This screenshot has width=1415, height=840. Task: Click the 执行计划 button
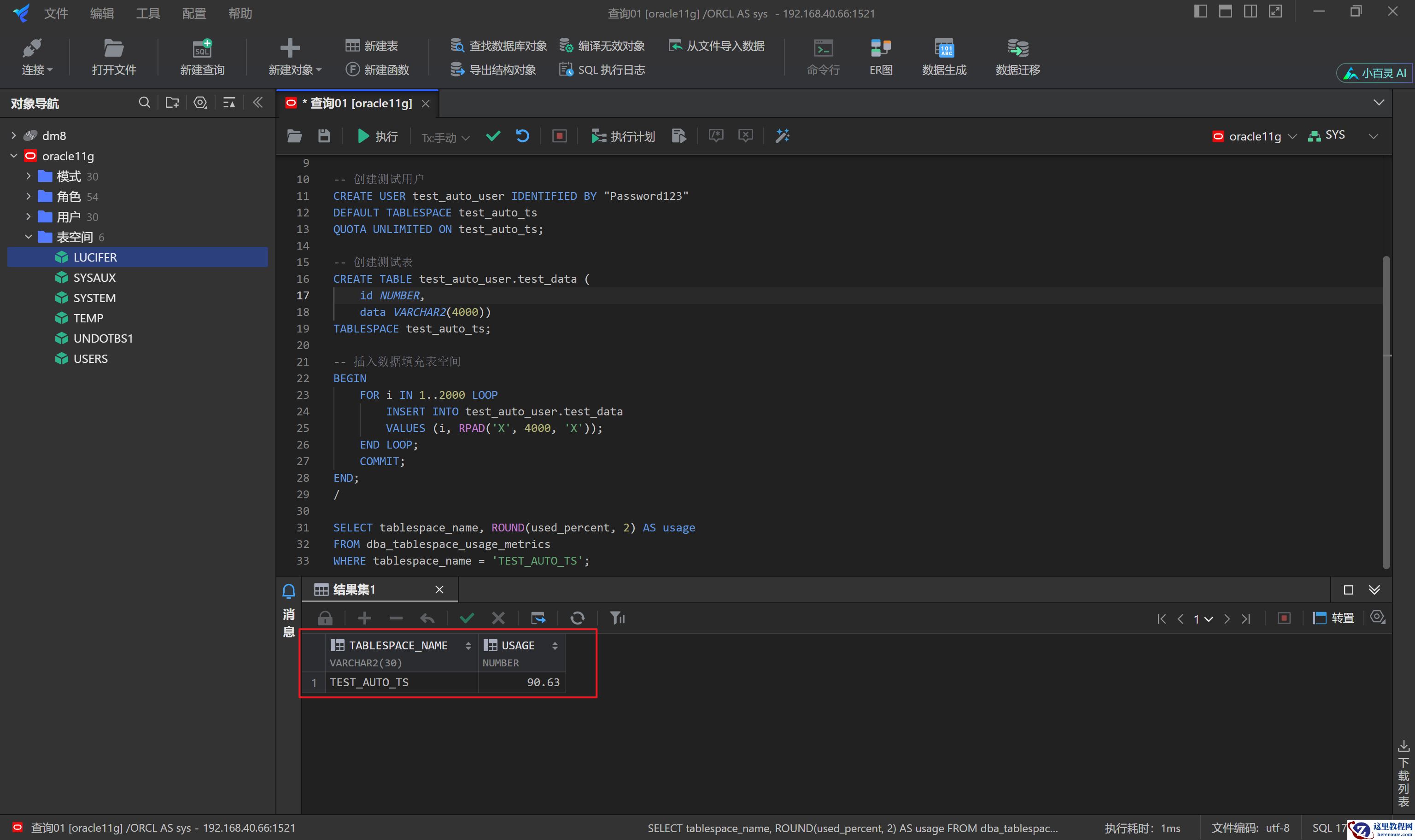tap(623, 136)
